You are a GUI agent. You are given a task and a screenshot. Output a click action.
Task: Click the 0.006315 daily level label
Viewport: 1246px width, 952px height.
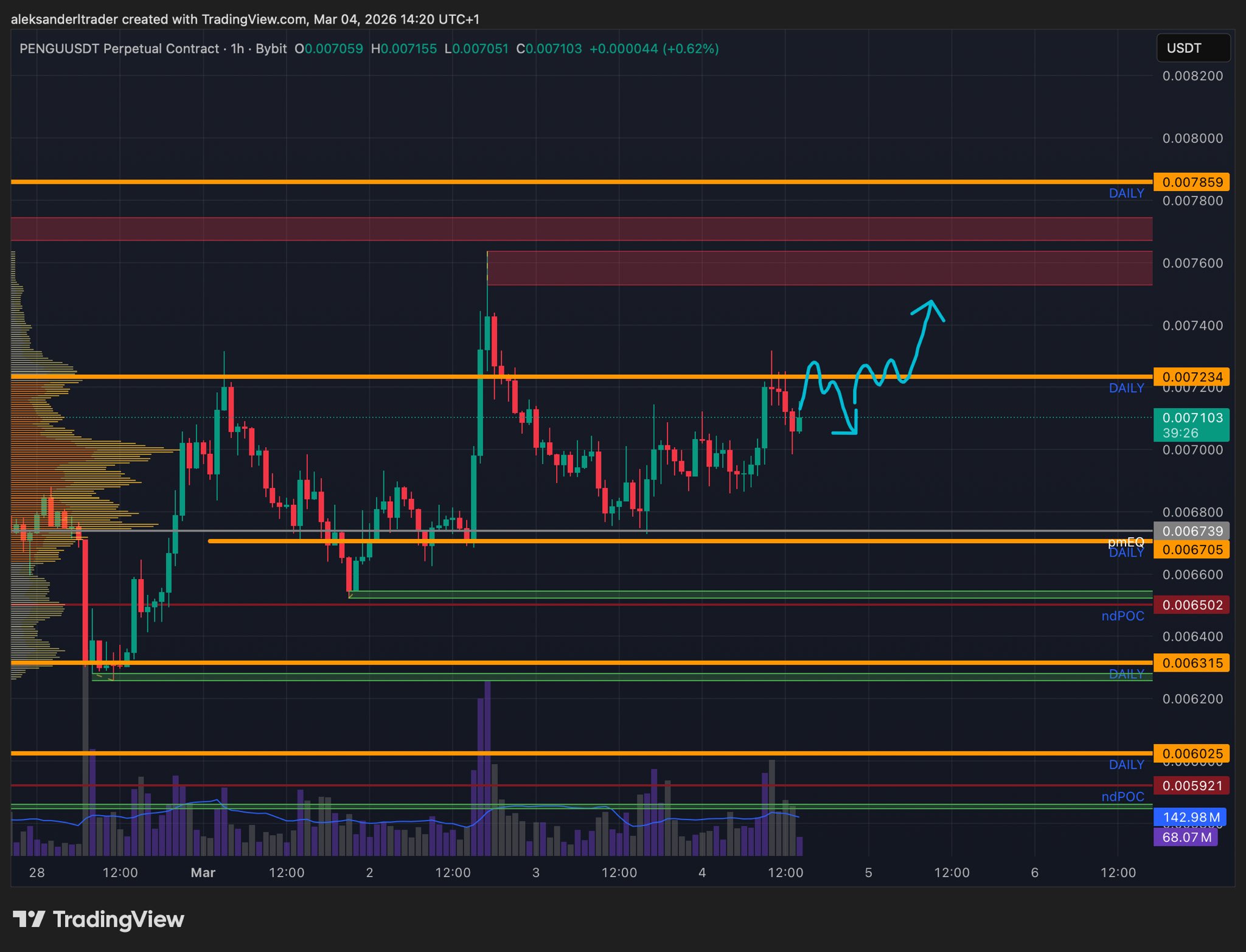click(1191, 663)
